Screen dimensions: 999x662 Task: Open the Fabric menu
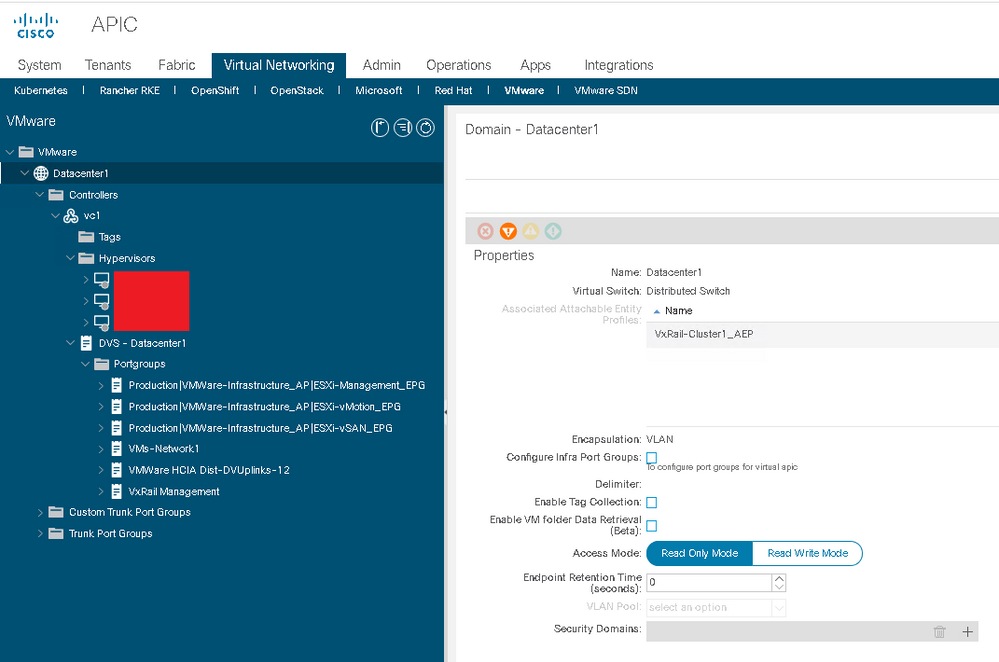point(176,65)
